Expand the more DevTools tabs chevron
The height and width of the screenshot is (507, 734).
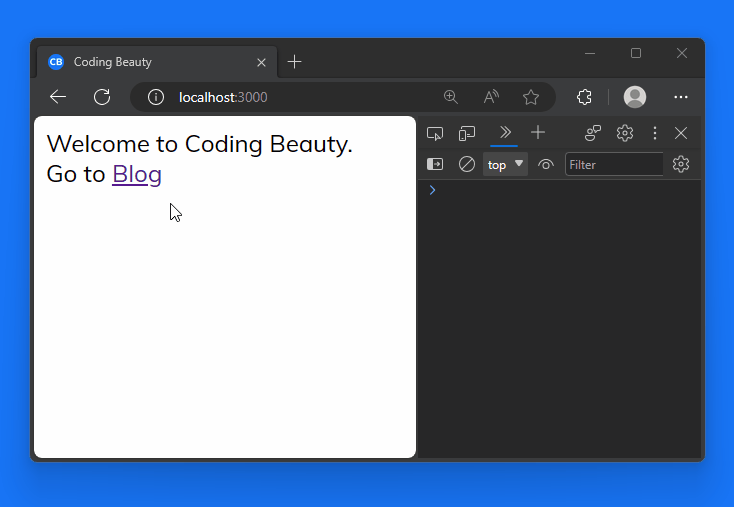pos(504,132)
